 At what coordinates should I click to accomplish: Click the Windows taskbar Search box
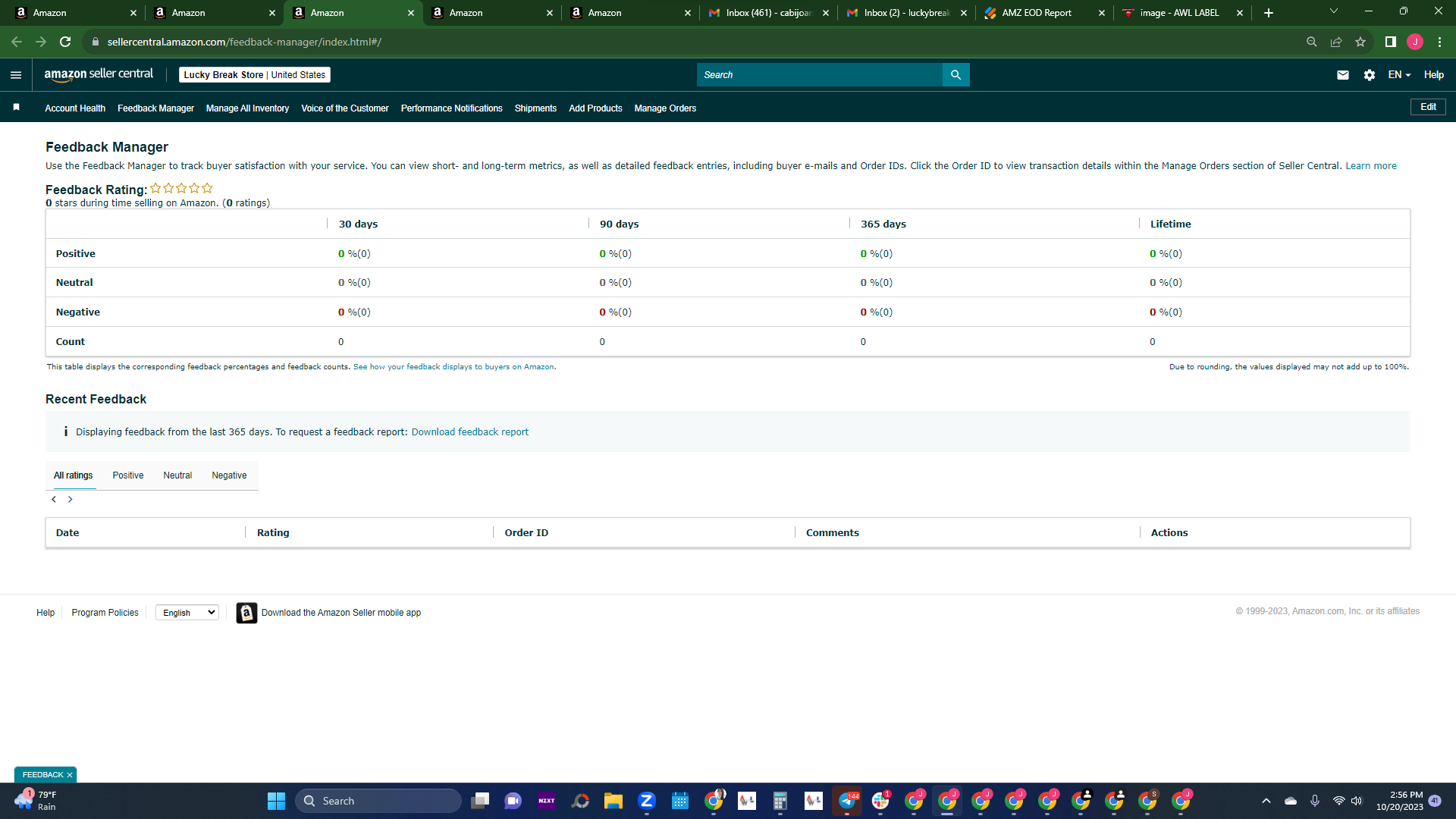(x=378, y=801)
